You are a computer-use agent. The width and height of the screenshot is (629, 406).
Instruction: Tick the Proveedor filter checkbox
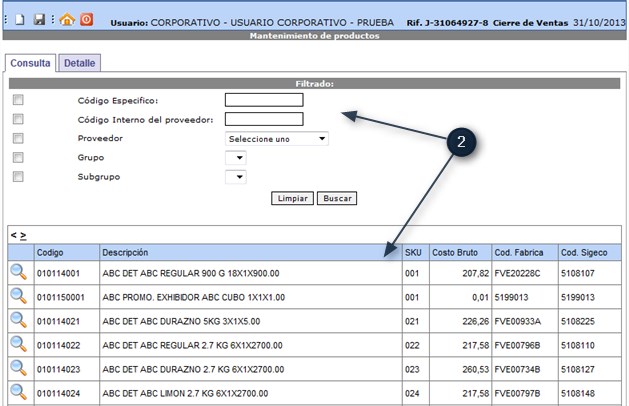[18, 138]
